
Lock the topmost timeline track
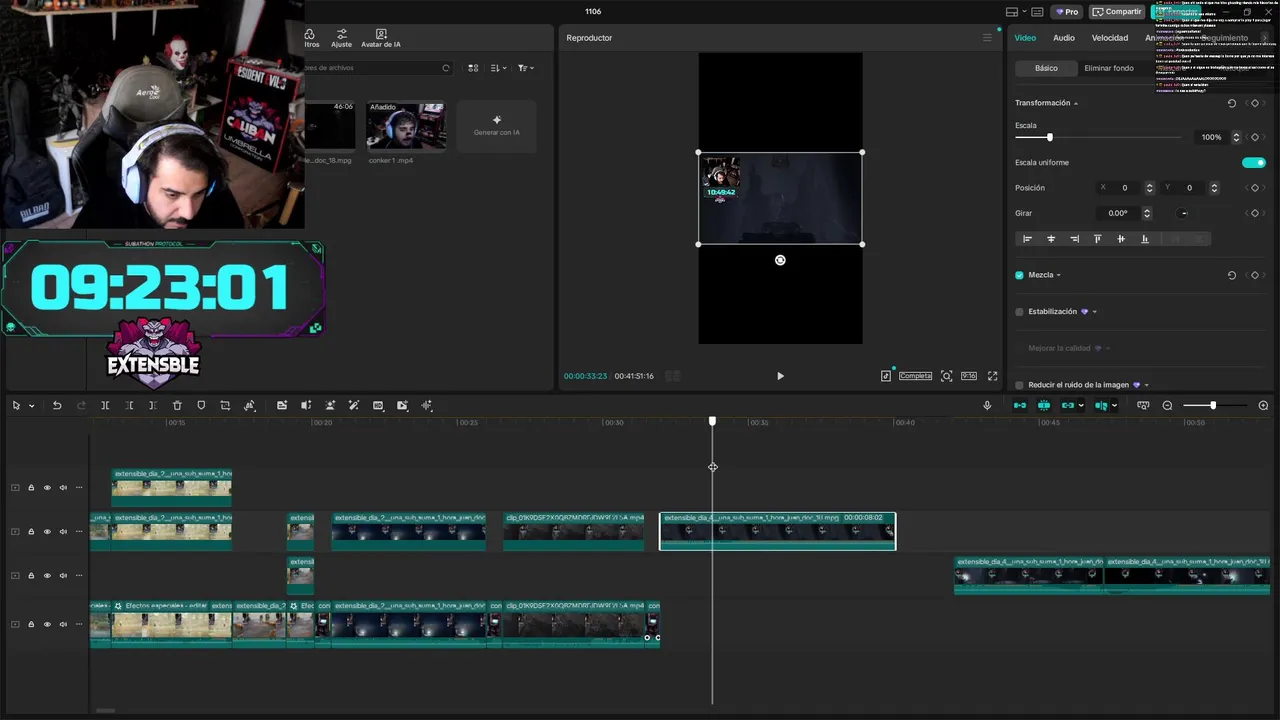(x=31, y=488)
